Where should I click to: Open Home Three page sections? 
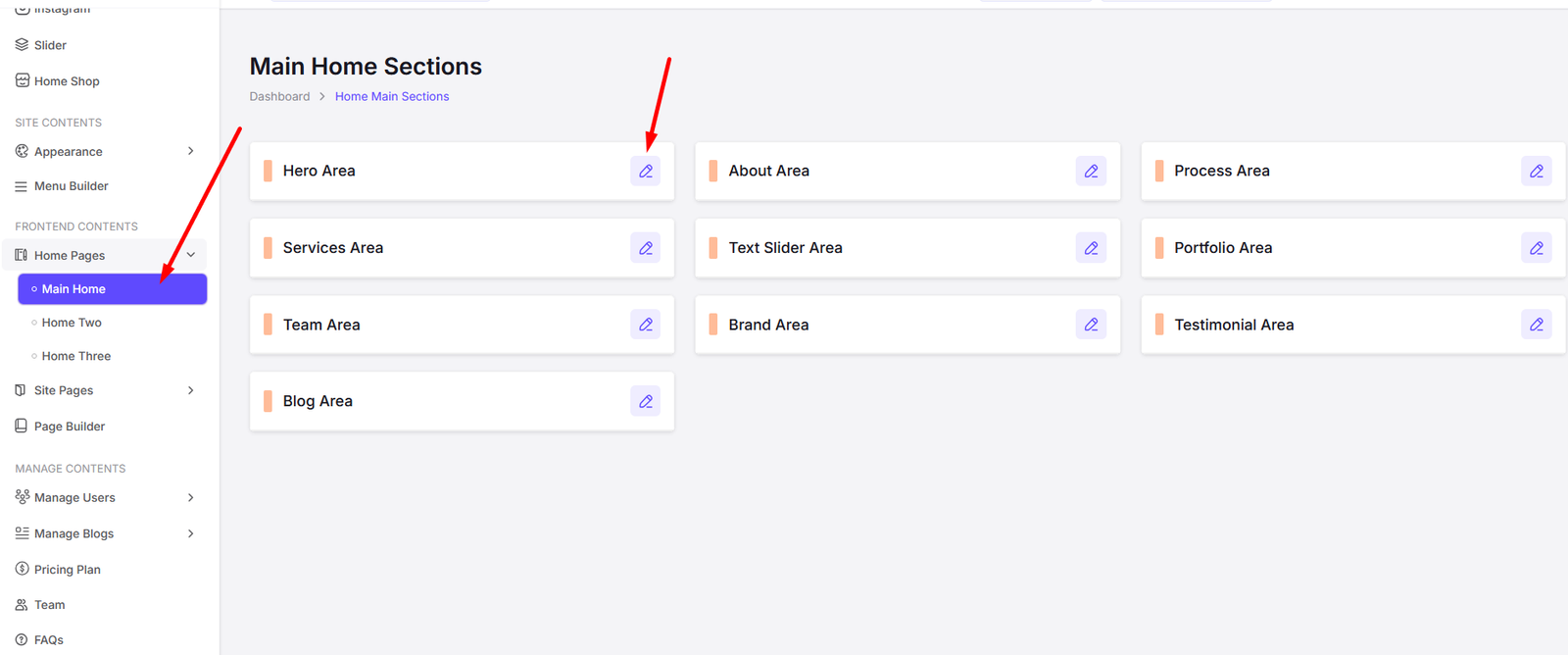(75, 356)
